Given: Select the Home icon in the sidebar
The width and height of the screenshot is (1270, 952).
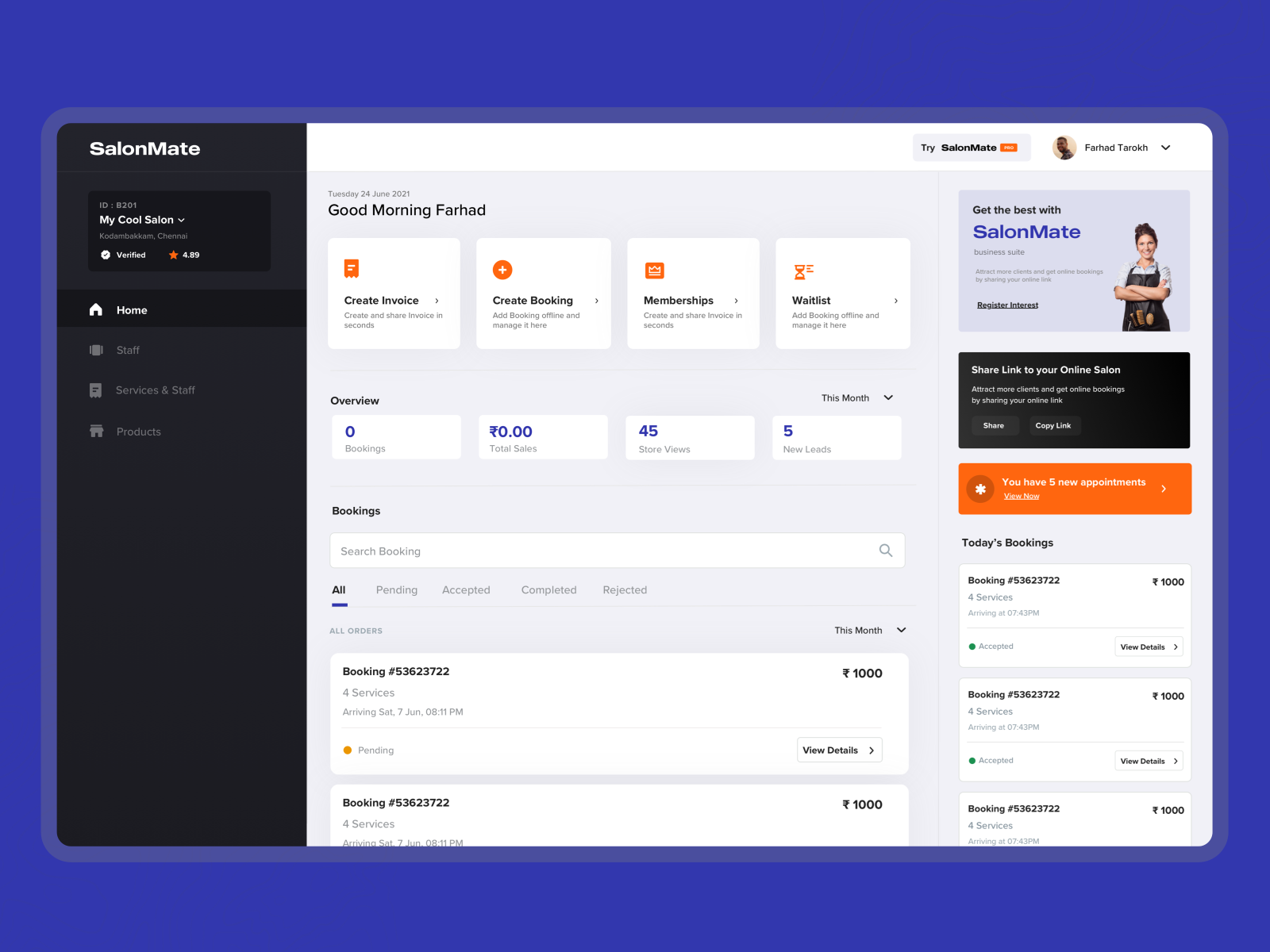Looking at the screenshot, I should click(95, 310).
